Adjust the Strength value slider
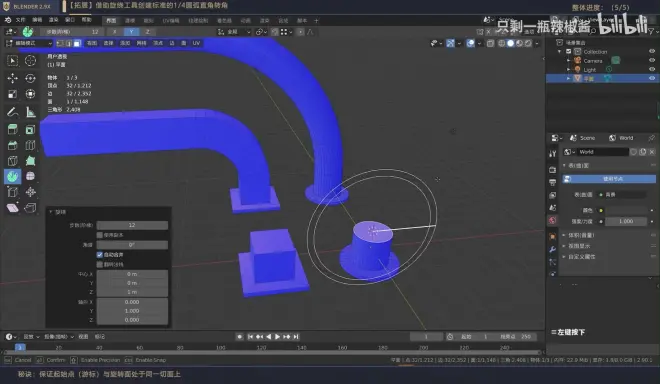Screen dimensions: 660x384 pos(626,221)
